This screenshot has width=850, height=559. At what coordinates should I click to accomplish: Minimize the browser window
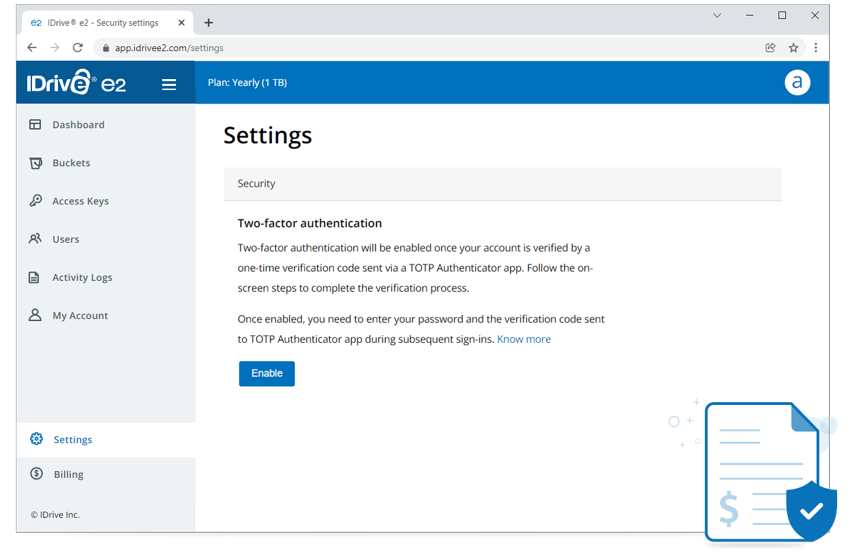click(x=750, y=15)
